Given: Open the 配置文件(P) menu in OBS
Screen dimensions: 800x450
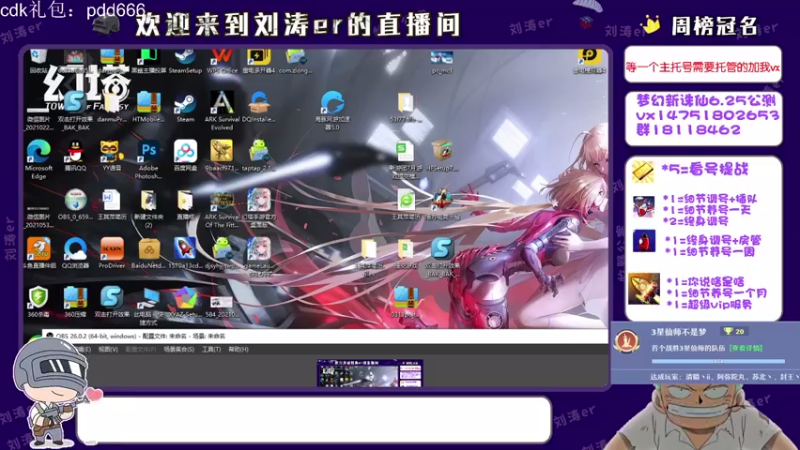Looking at the screenshot, I should coord(140,349).
